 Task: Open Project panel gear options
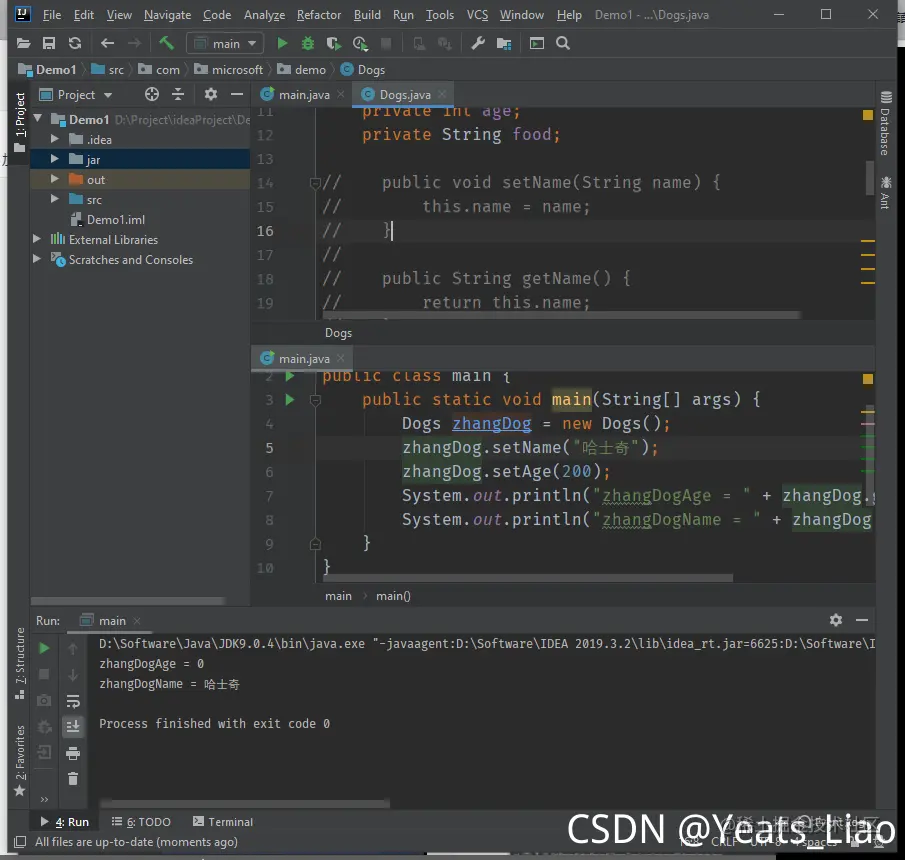click(211, 94)
